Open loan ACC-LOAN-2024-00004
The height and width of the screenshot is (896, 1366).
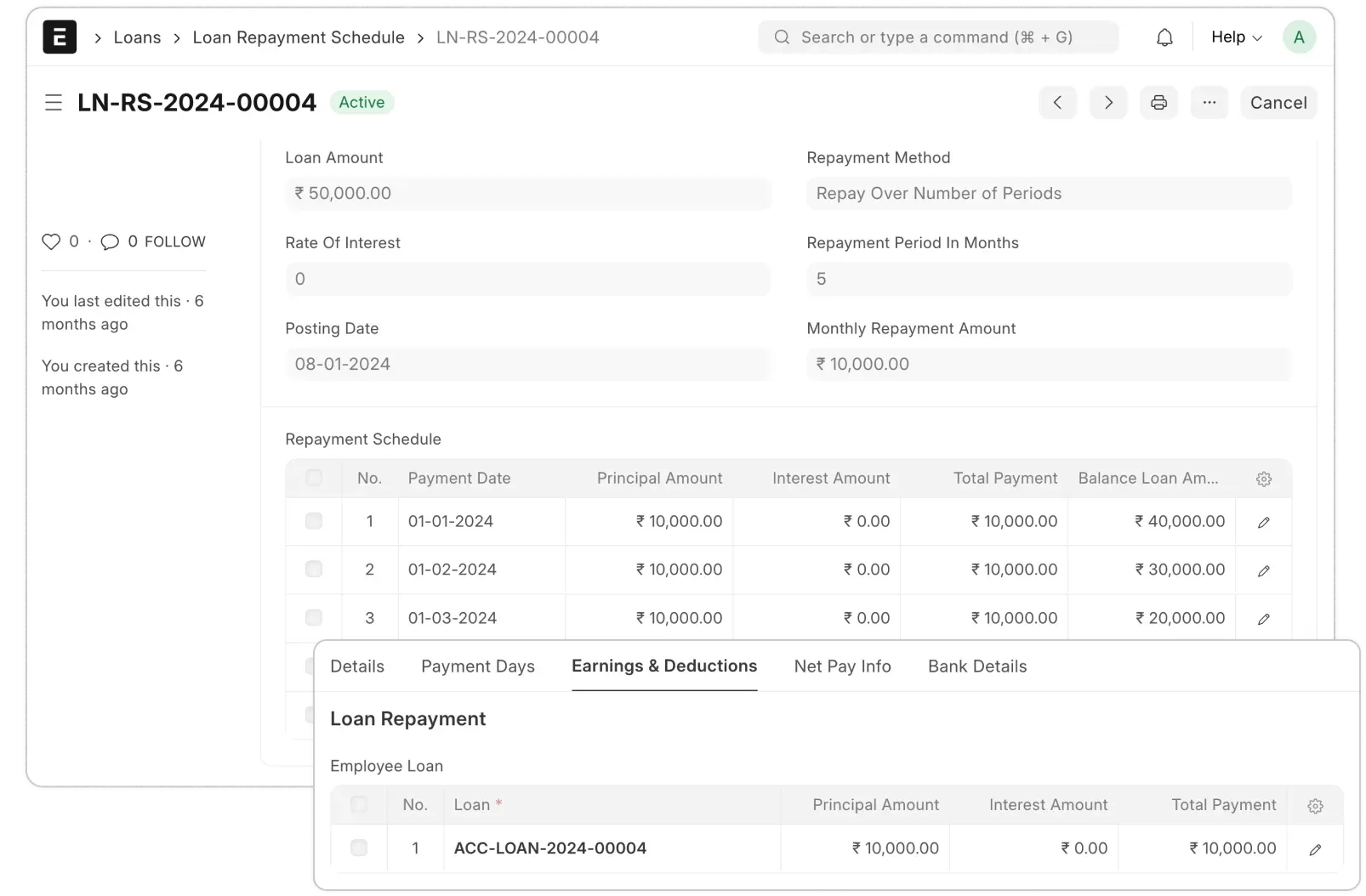pos(549,848)
